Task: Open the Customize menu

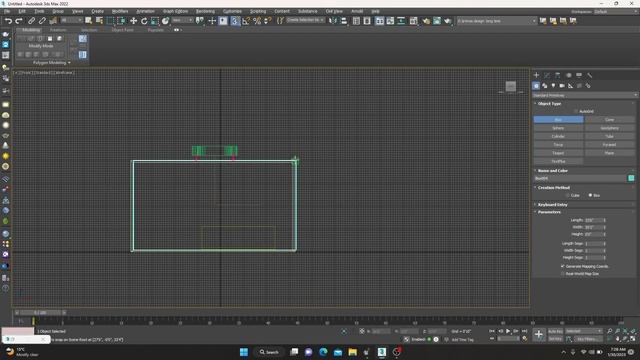Action: point(232,11)
